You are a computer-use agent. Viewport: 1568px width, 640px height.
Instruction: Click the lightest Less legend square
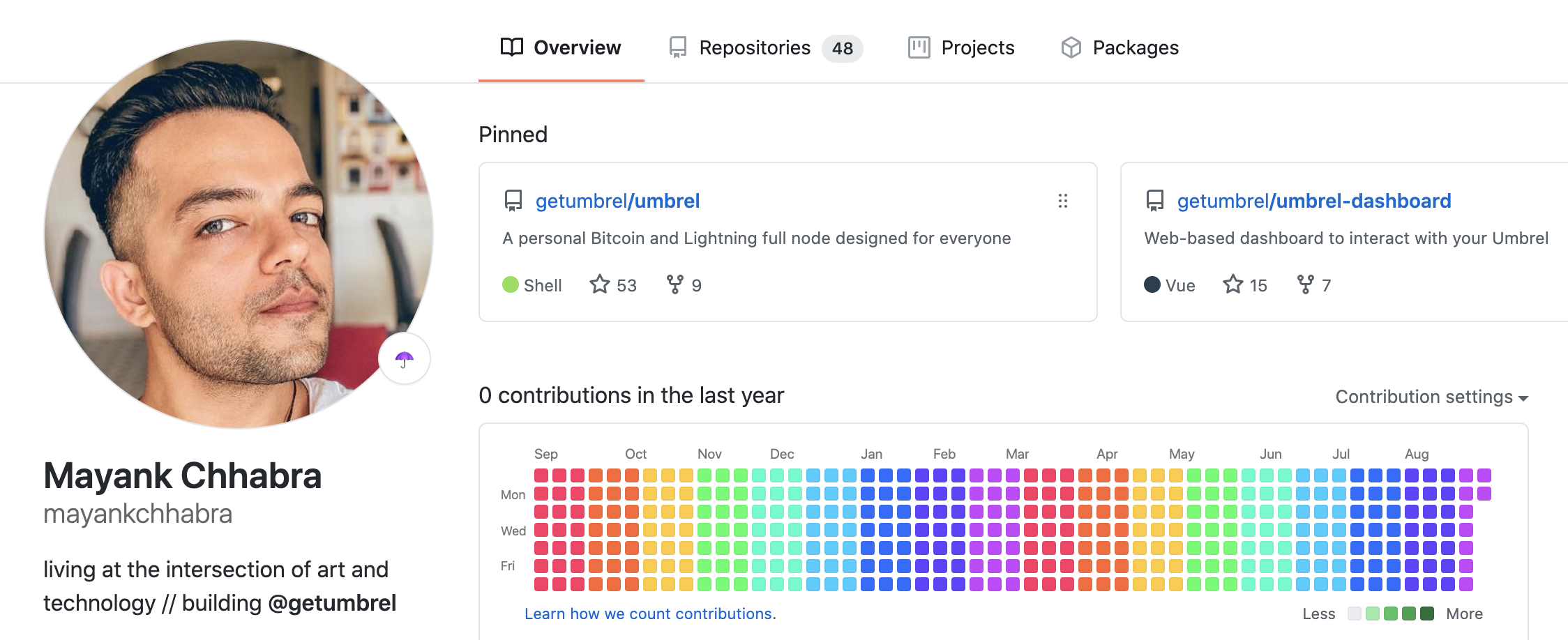[1355, 614]
